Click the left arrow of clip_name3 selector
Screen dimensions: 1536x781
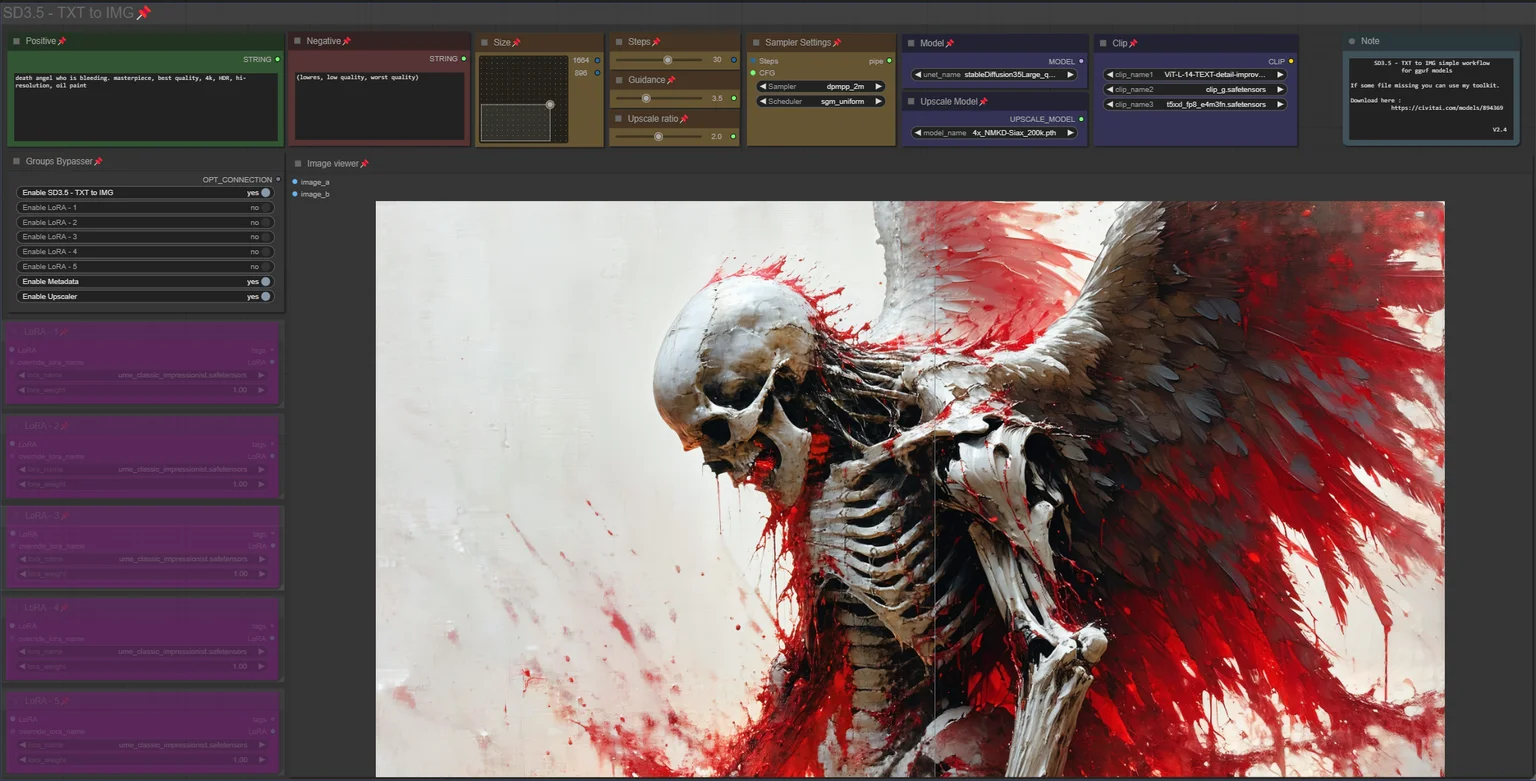pos(1109,104)
